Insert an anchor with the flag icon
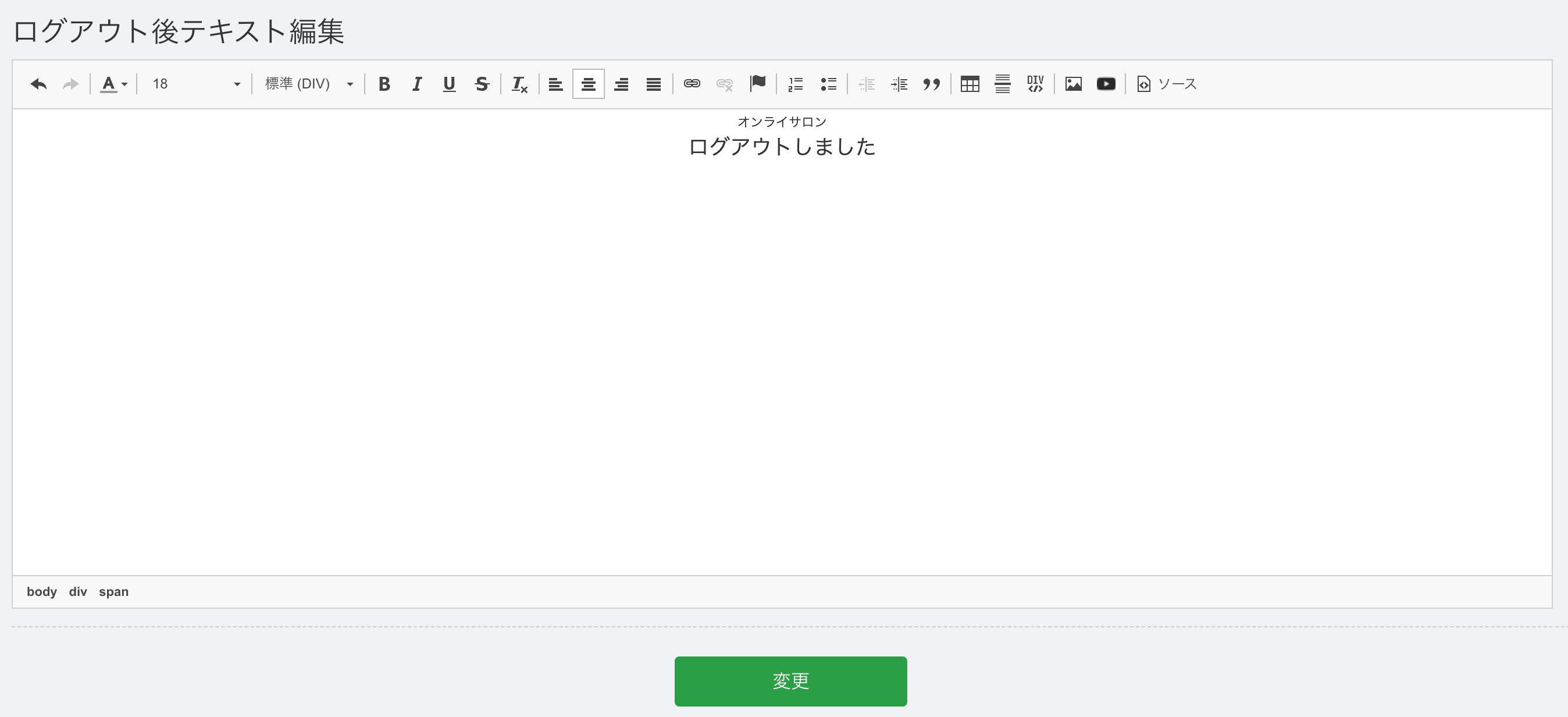Image resolution: width=1568 pixels, height=717 pixels. [x=757, y=84]
